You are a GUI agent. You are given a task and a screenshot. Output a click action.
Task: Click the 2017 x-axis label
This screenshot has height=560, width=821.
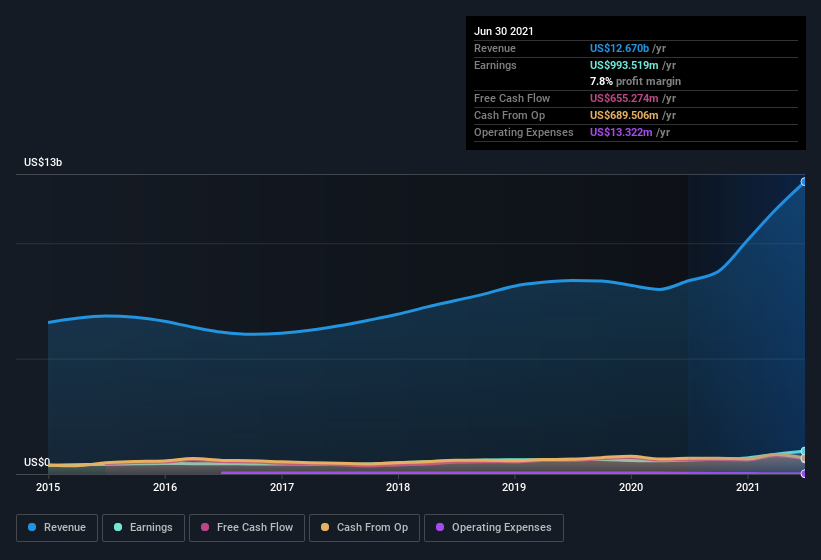(282, 487)
